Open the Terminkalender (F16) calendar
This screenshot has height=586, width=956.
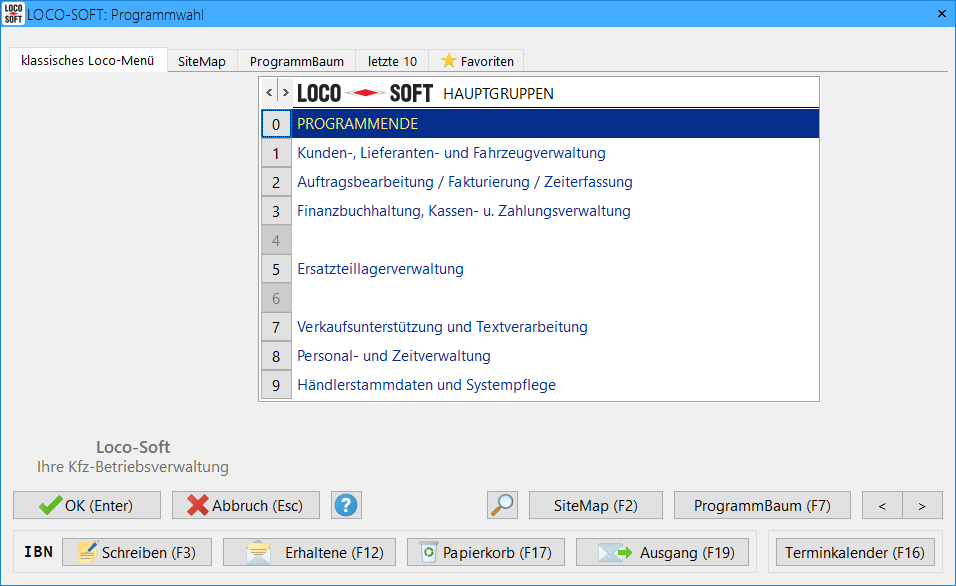854,552
